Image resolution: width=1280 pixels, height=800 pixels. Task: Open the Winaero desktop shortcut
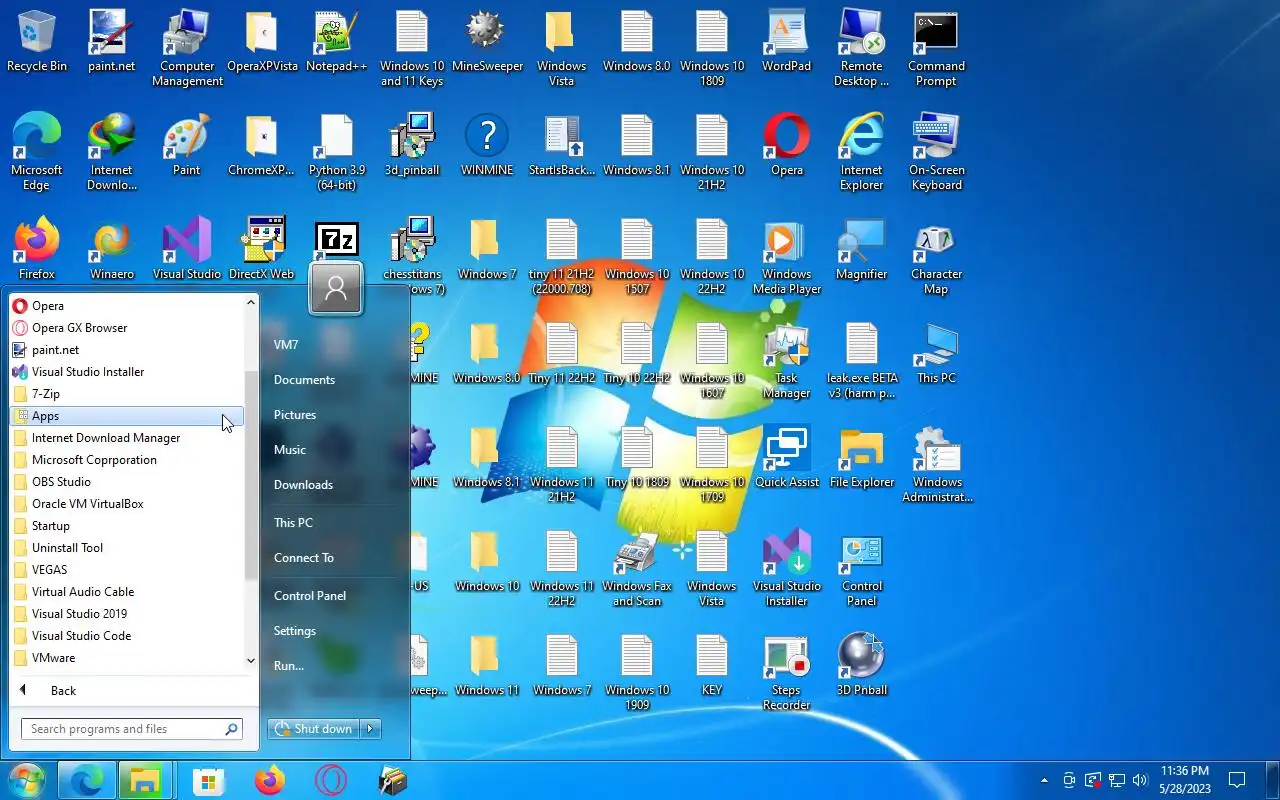tap(112, 249)
